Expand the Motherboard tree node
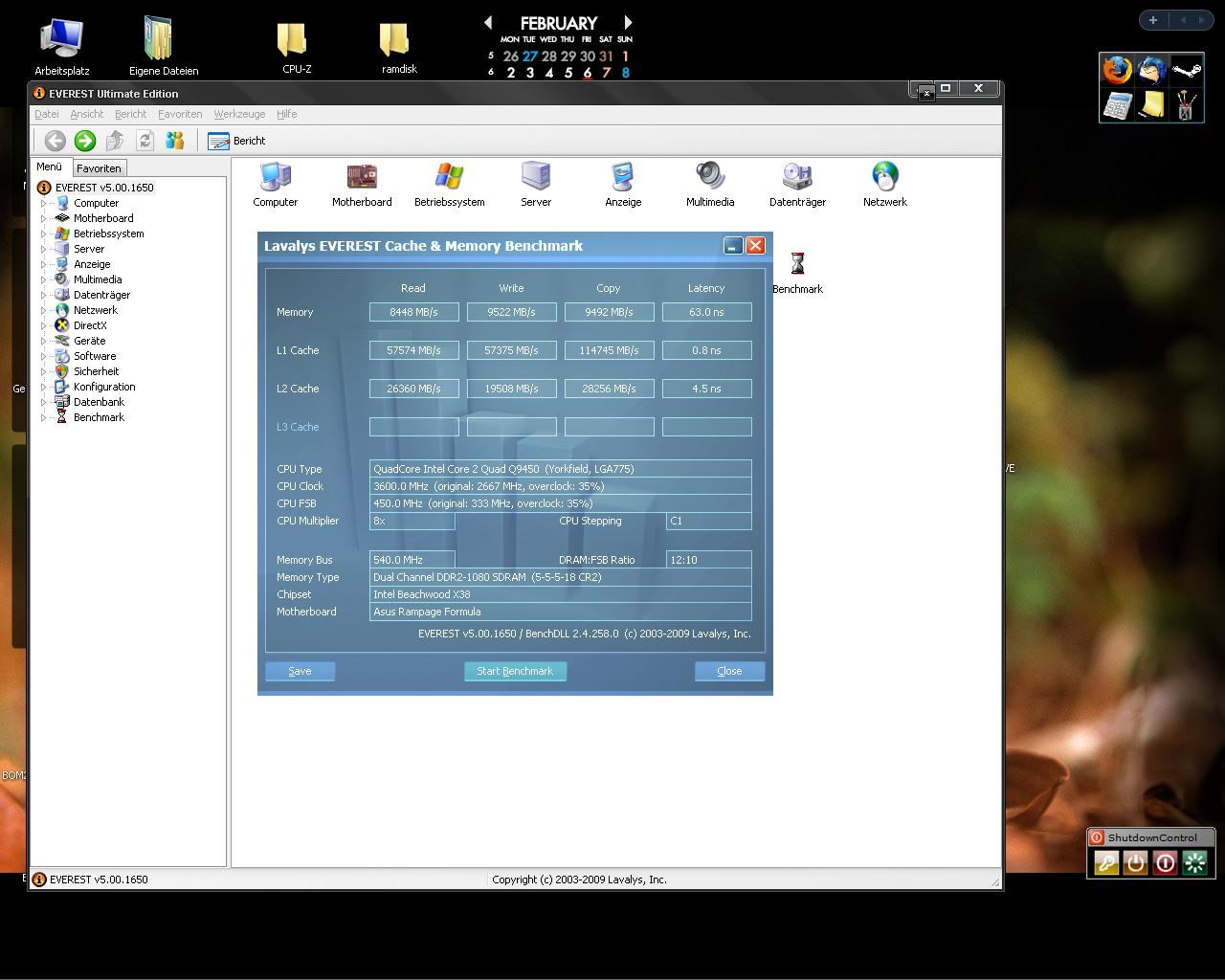The height and width of the screenshot is (980, 1225). click(x=44, y=218)
